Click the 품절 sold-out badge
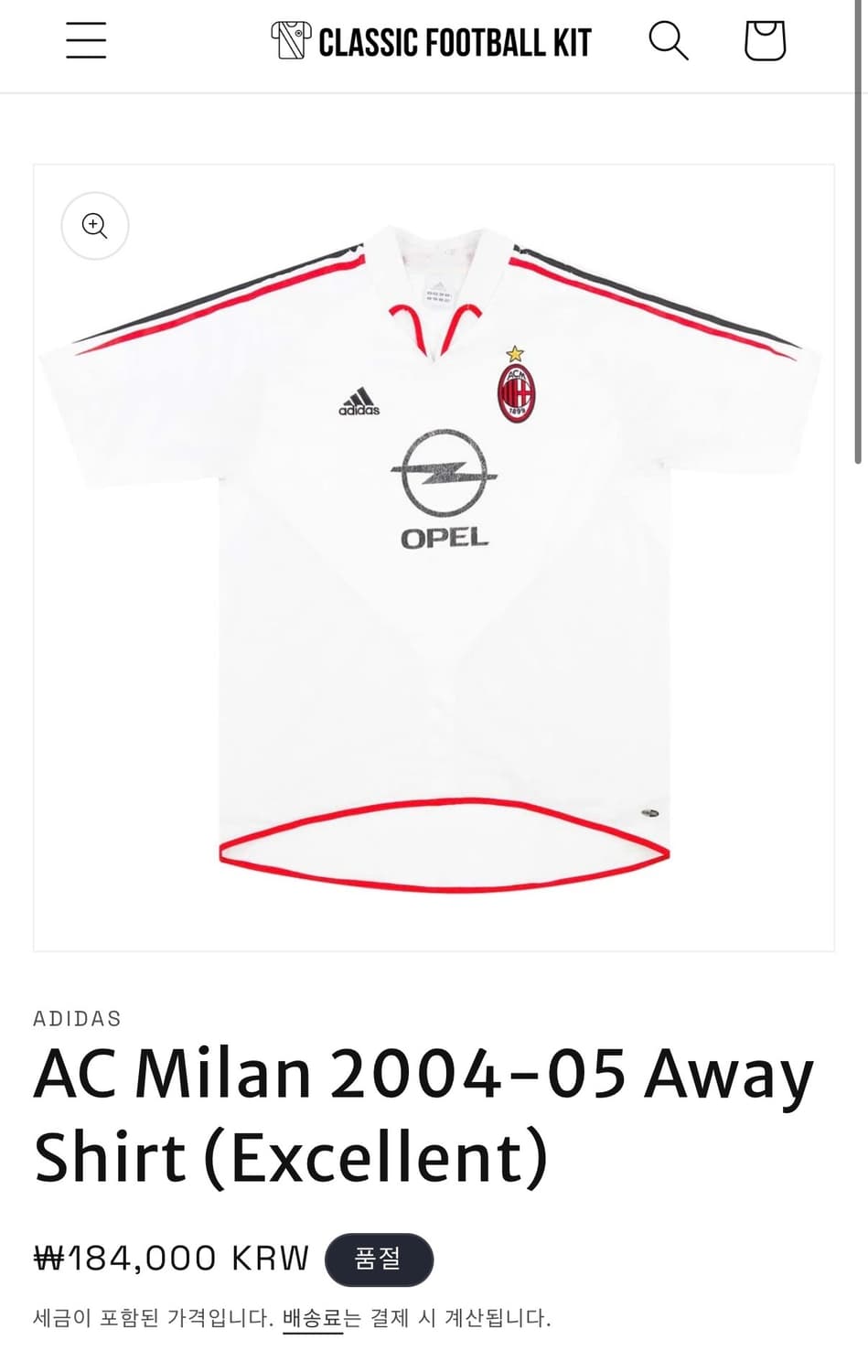Screen dimensions: 868x1372 click(379, 1259)
